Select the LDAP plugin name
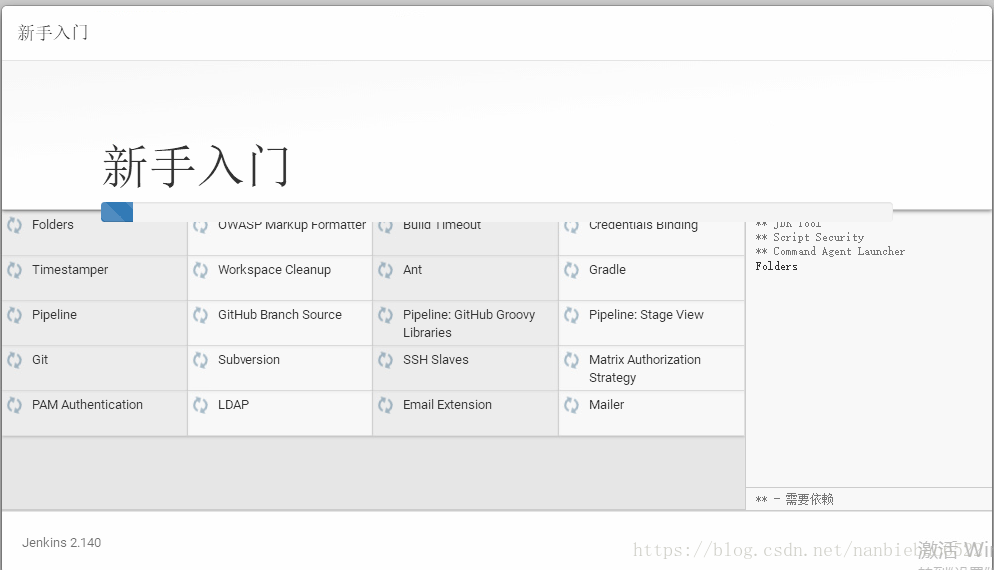The width and height of the screenshot is (994, 570). click(x=233, y=405)
